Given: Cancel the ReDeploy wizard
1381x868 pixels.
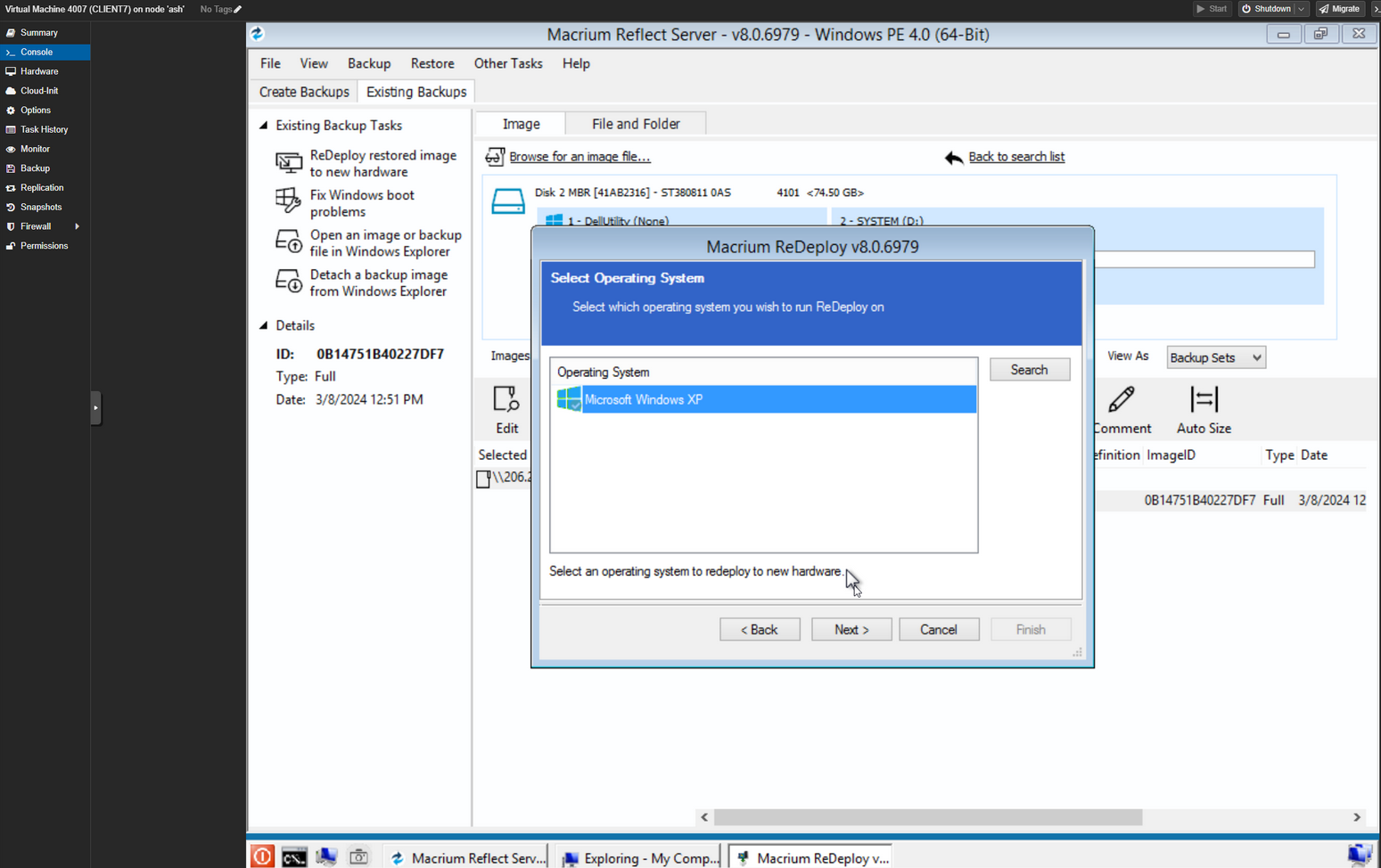Looking at the screenshot, I should pyautogui.click(x=939, y=629).
